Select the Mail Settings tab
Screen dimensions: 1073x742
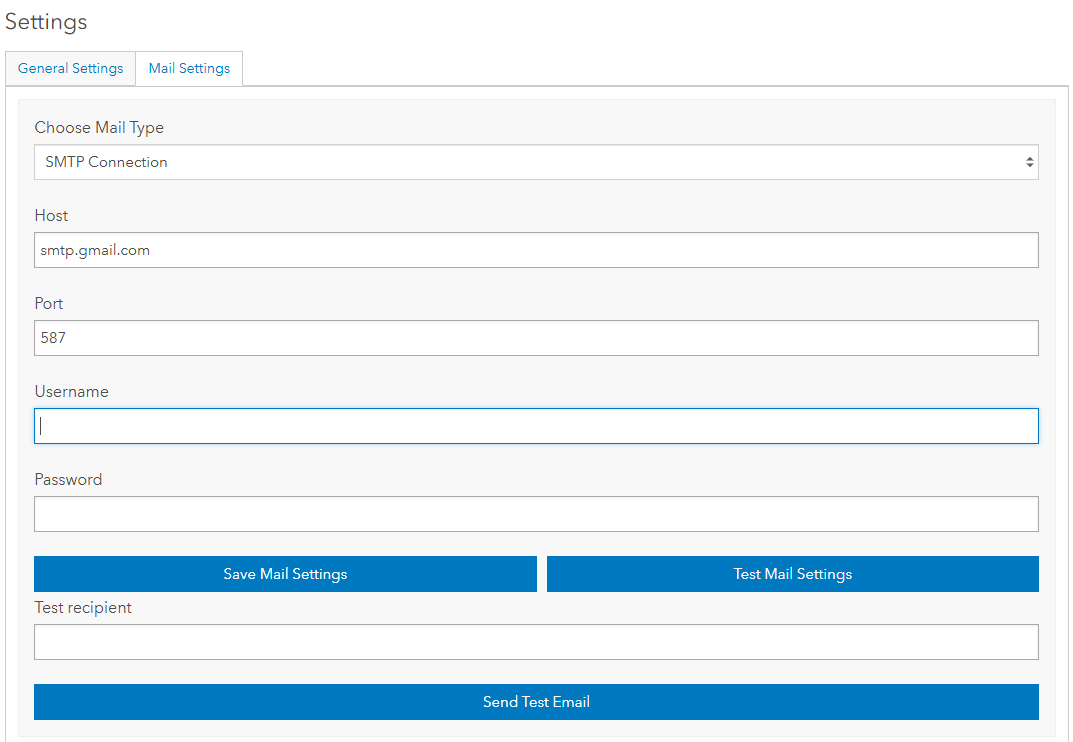(x=189, y=69)
